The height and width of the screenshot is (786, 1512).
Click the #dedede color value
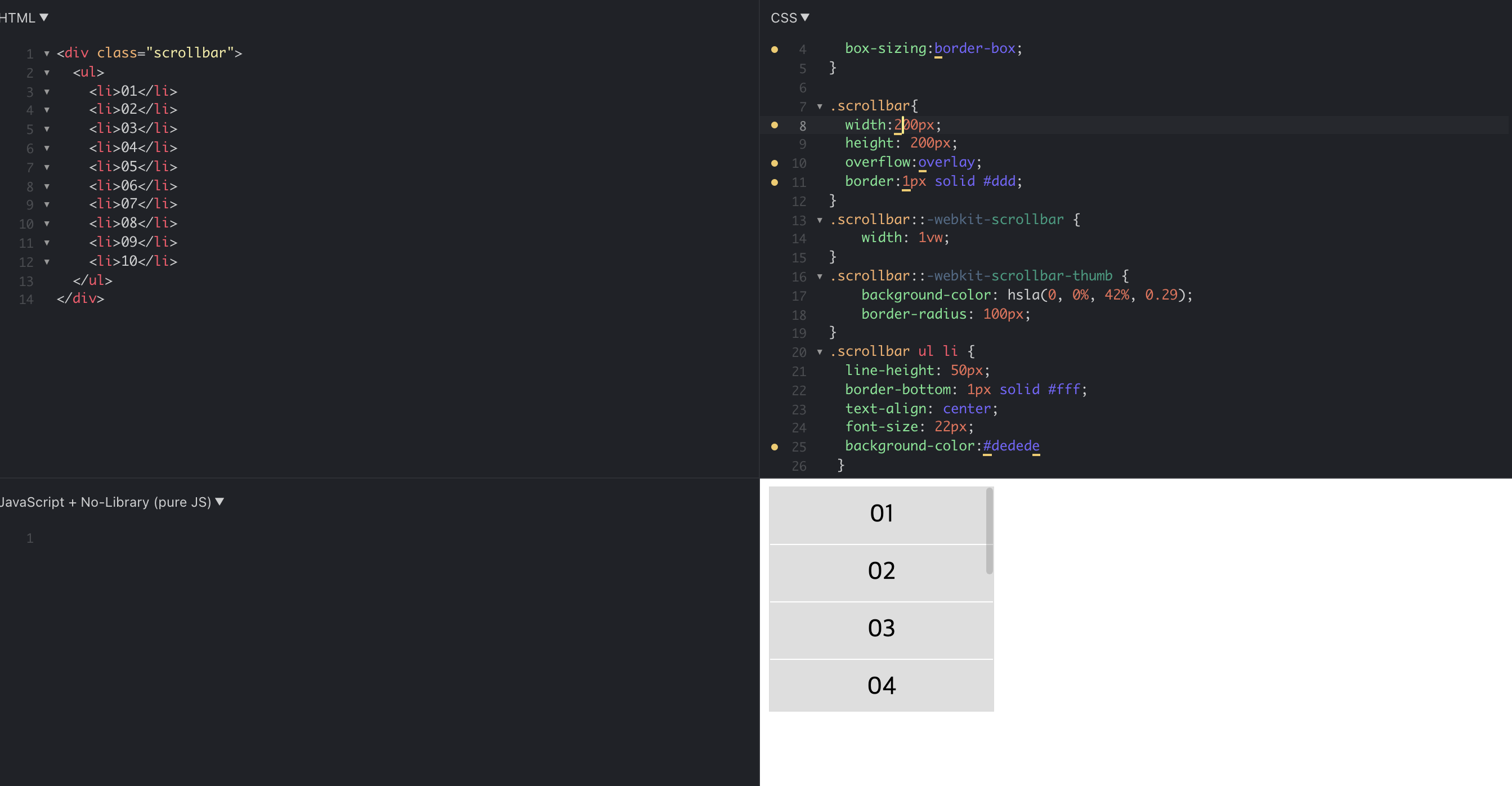1011,445
